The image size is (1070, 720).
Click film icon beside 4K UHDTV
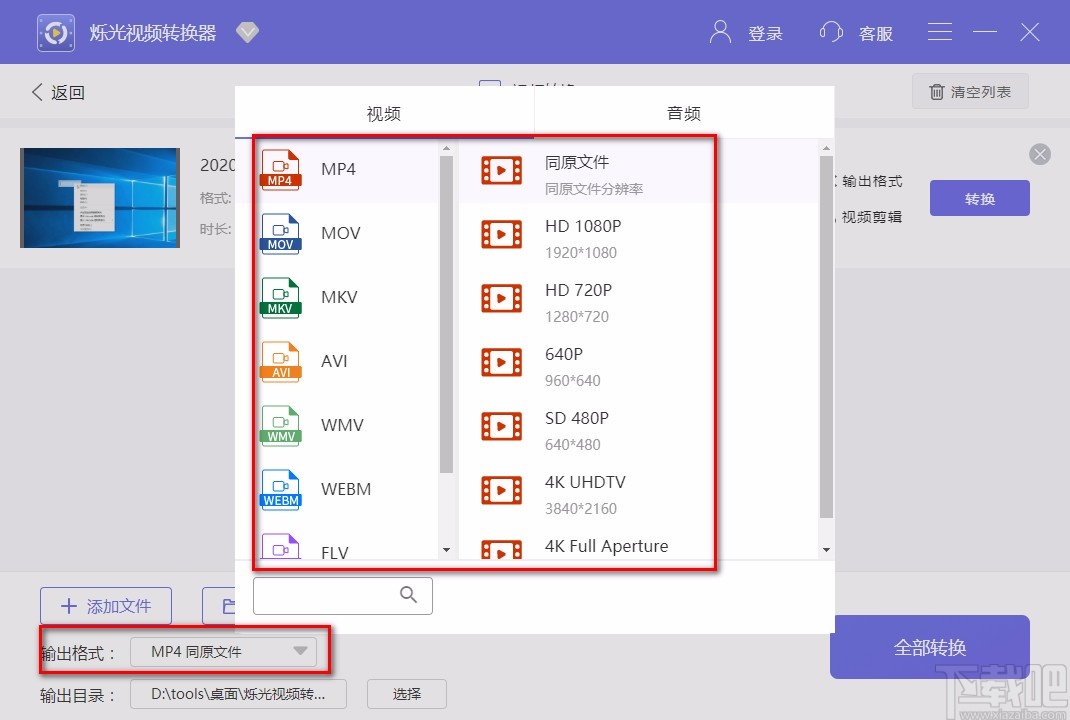502,490
